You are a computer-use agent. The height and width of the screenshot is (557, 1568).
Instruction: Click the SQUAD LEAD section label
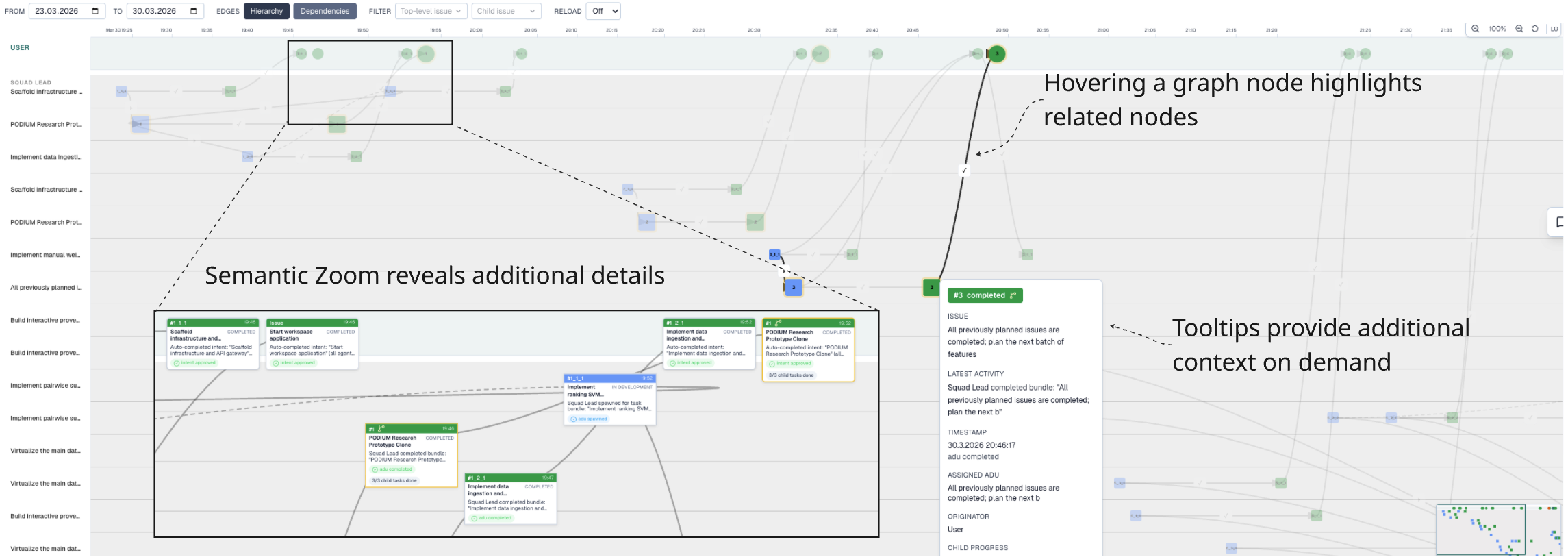[31, 82]
